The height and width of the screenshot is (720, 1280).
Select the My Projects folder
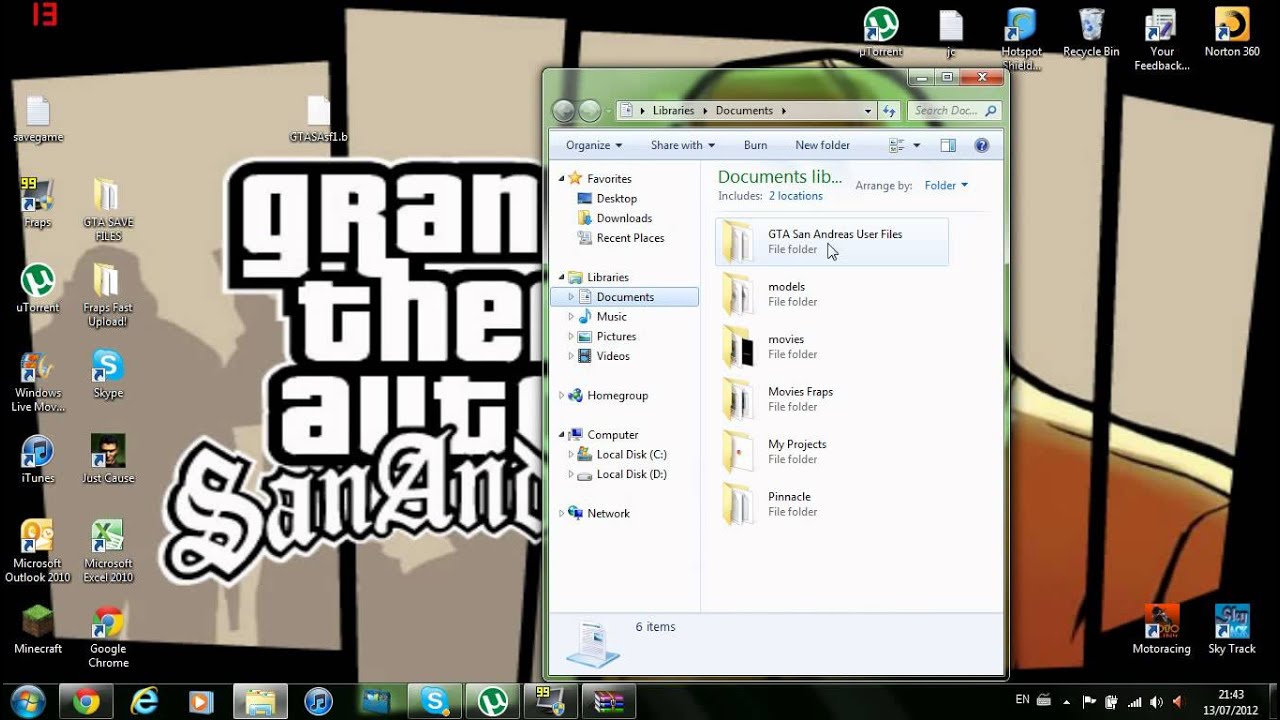pos(832,452)
